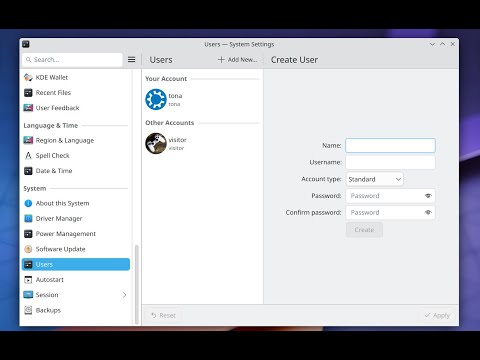
Task: Click the app icon in the title bar
Action: (x=26, y=44)
